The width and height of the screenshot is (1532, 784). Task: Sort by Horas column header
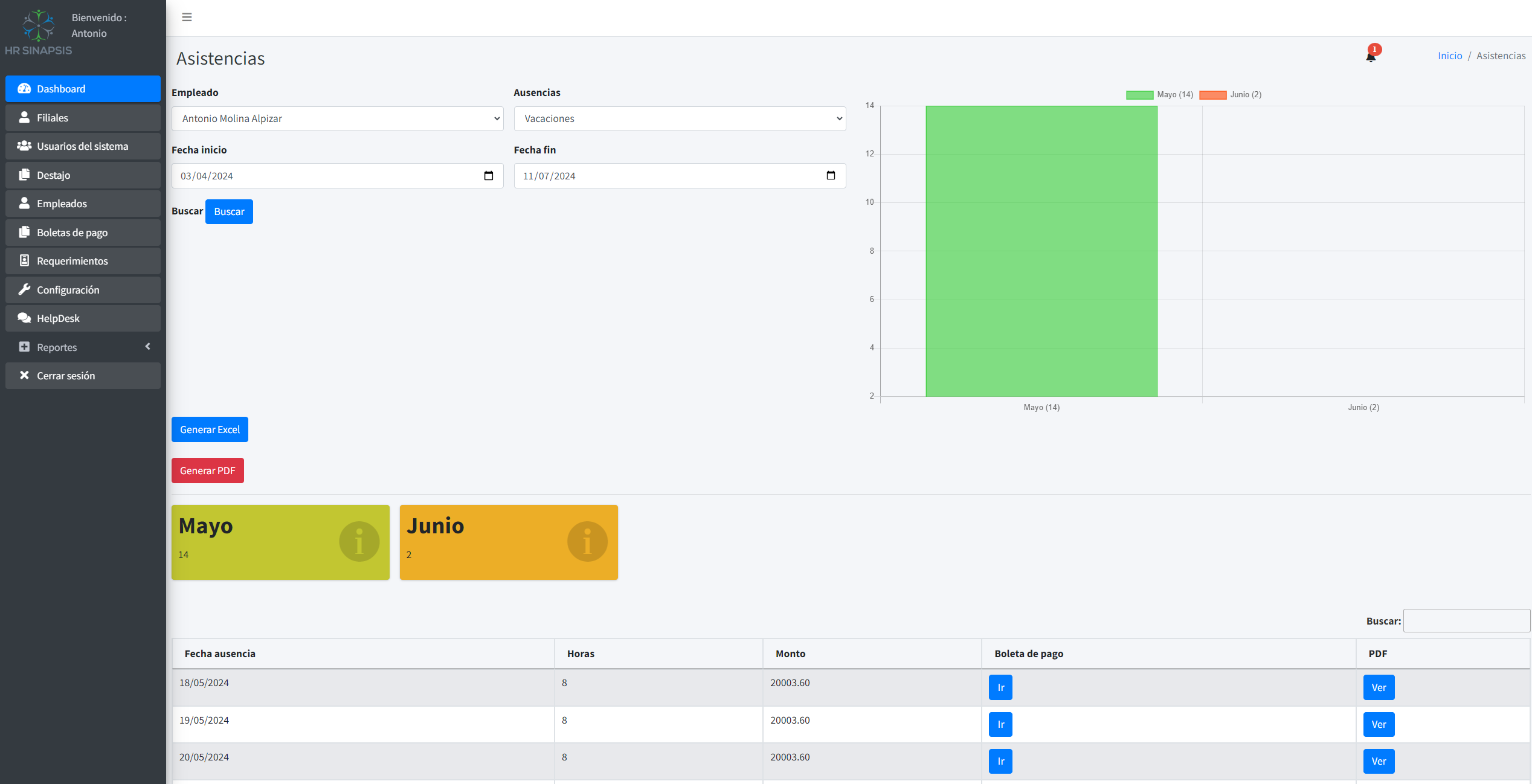(x=658, y=654)
